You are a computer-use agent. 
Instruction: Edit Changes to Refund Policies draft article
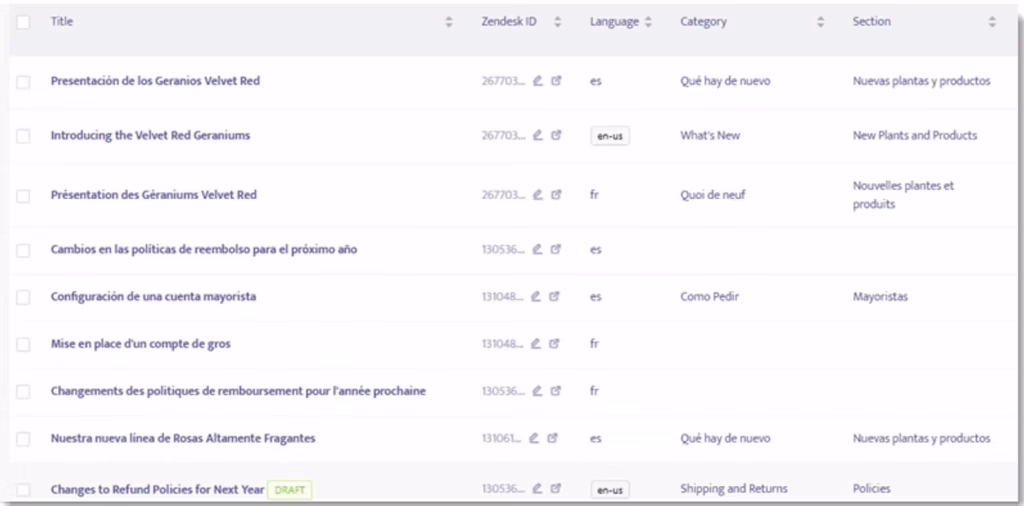[x=537, y=488]
